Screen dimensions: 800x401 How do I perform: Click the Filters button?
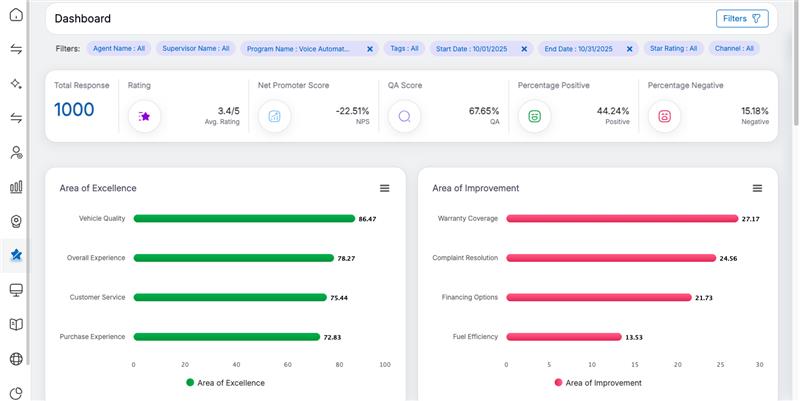click(x=742, y=18)
